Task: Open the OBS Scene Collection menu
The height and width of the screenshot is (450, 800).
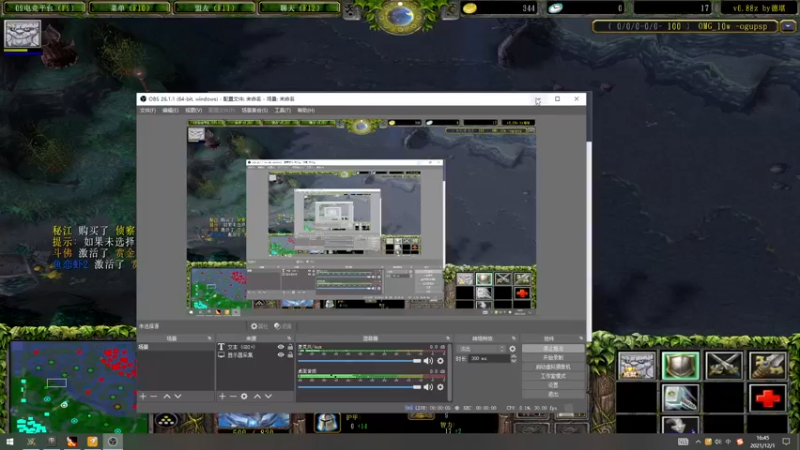Action: click(x=254, y=110)
